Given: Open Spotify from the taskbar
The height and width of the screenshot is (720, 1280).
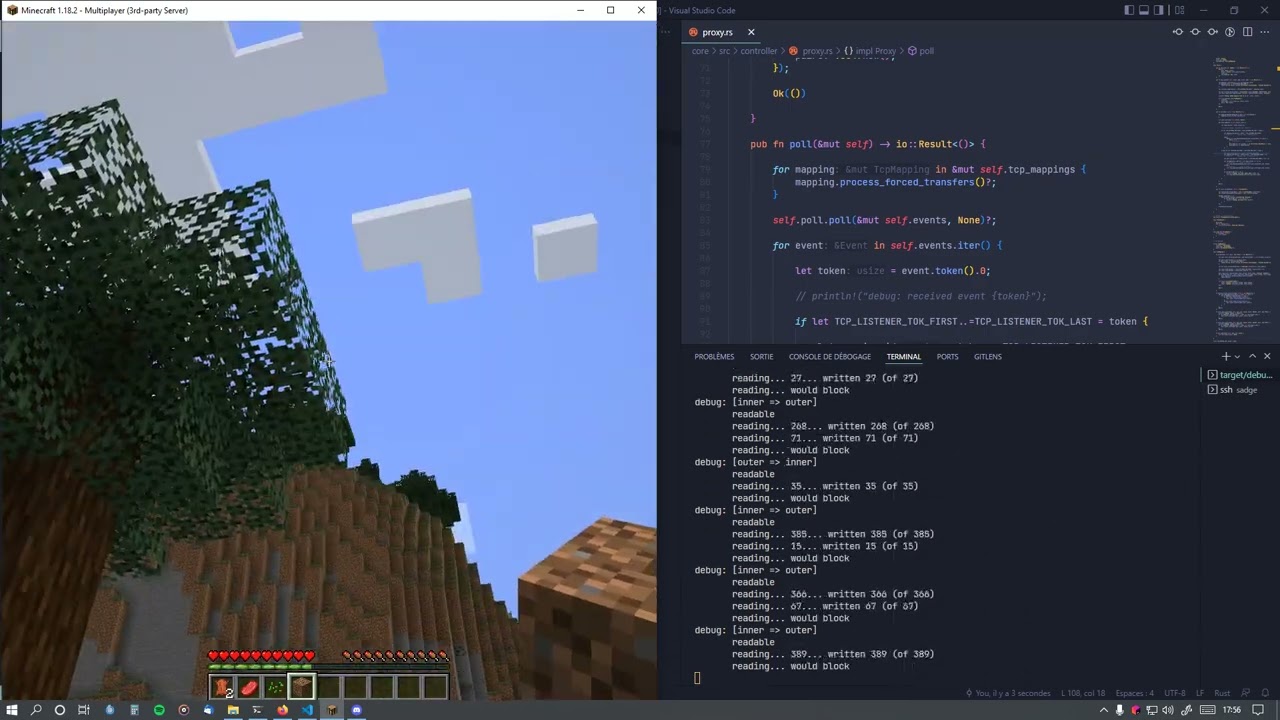Looking at the screenshot, I should coord(159,710).
